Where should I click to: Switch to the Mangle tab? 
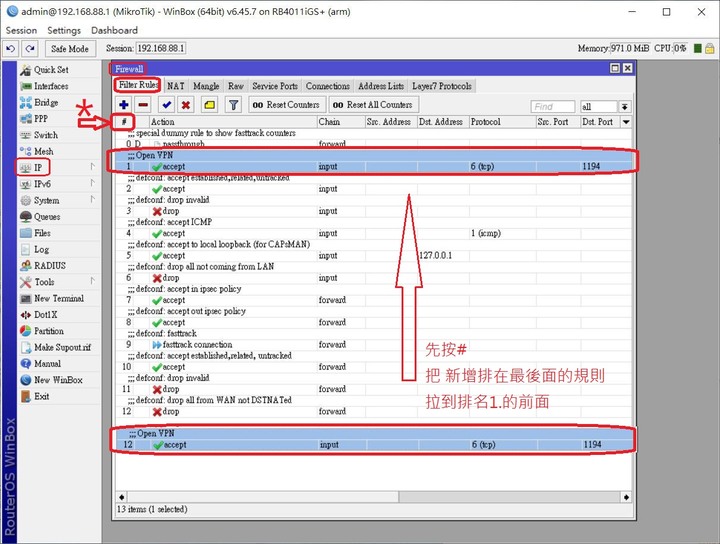tap(206, 86)
